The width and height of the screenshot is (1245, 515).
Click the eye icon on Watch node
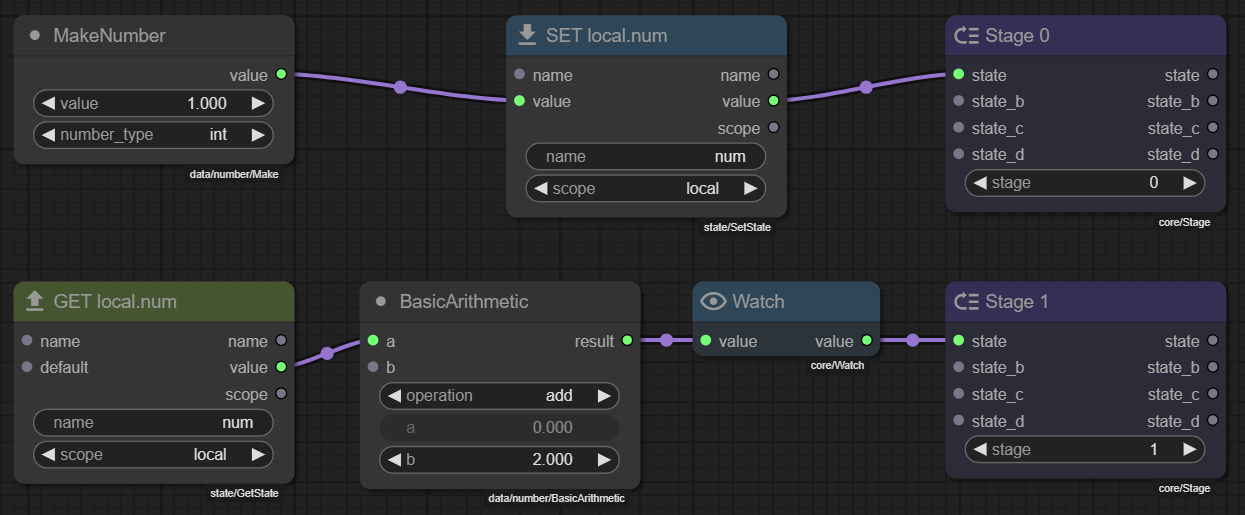[713, 301]
